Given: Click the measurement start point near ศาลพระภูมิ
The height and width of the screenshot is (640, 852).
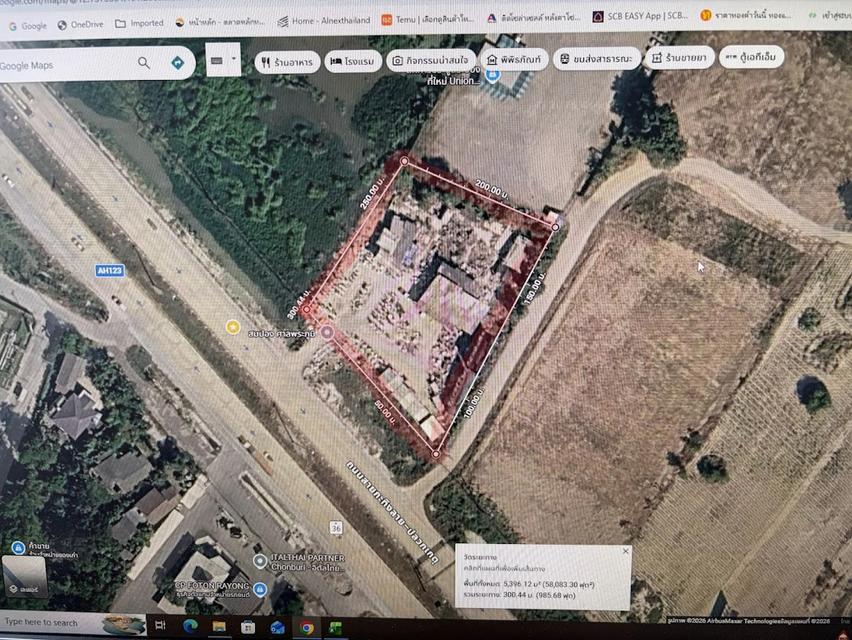Looking at the screenshot, I should coord(327,332).
